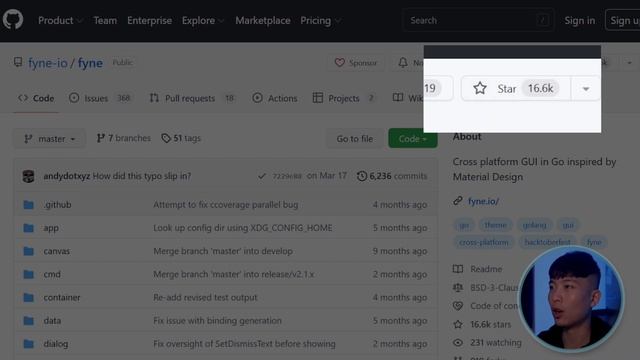The width and height of the screenshot is (640, 360).
Task: Open the andydotxyz author link
Action: 67,176
